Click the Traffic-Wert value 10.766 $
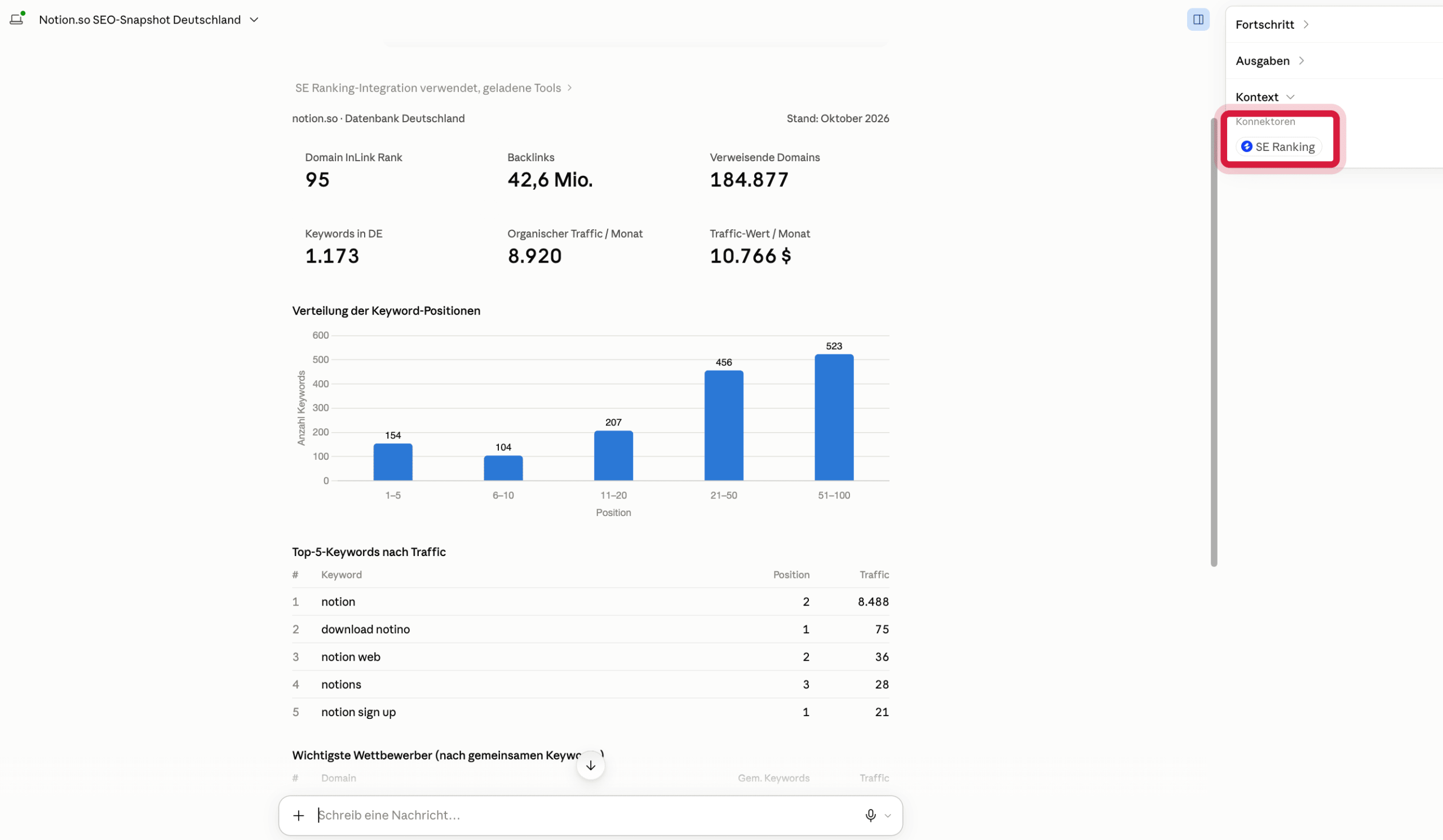Image resolution: width=1443 pixels, height=840 pixels. [x=750, y=256]
